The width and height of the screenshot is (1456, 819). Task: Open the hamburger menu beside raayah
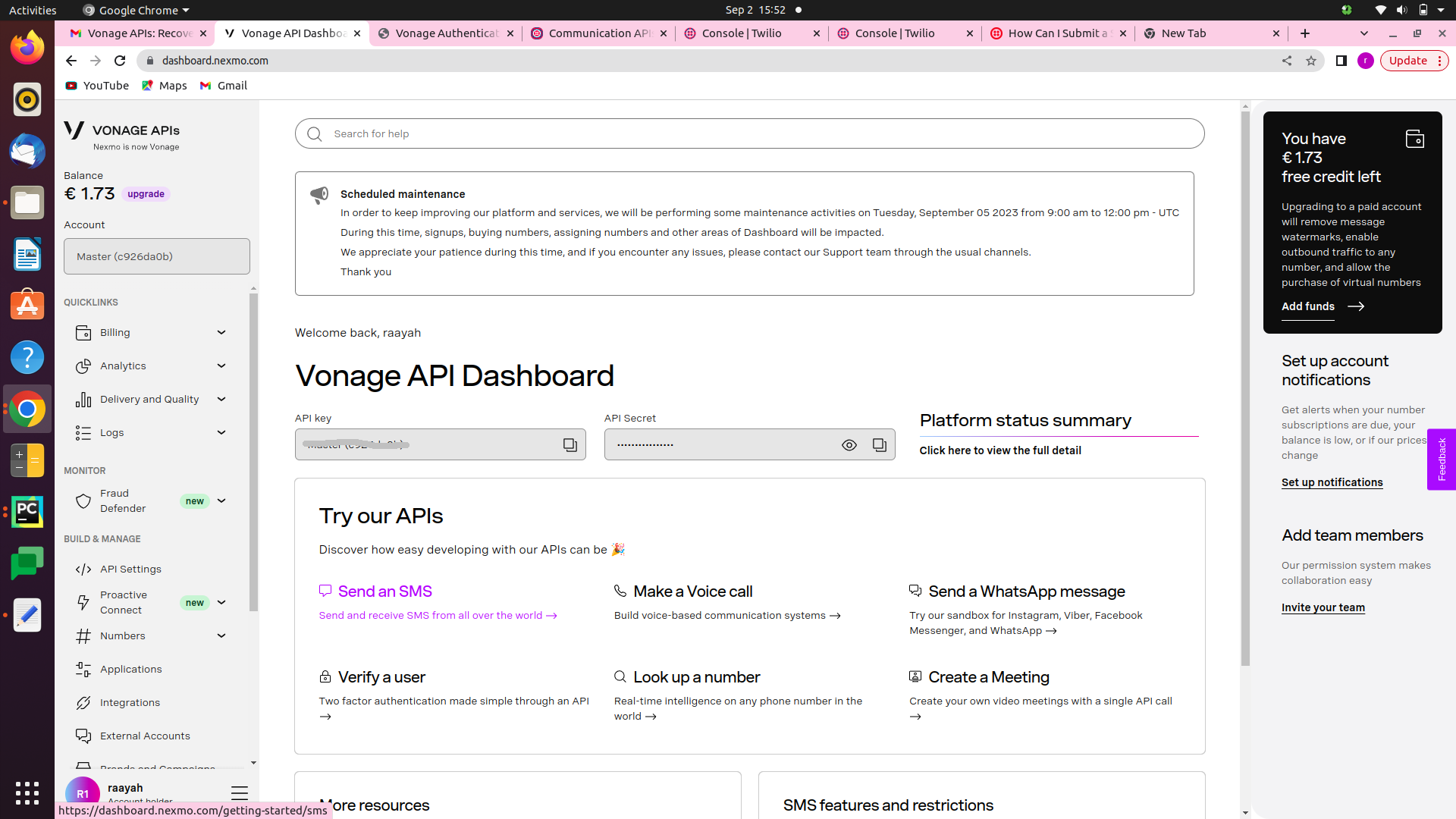[239, 793]
